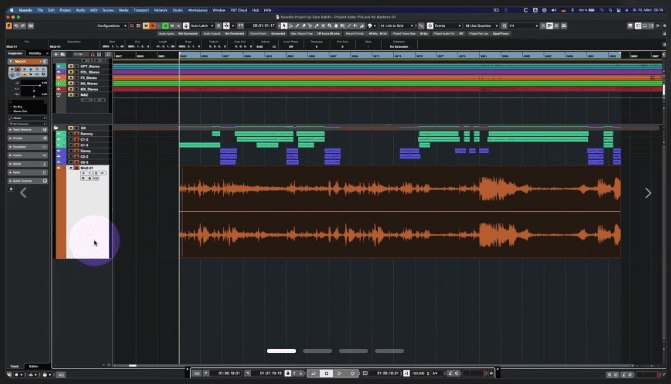Click the highlighted window layout icon
This screenshot has width=671, height=384.
point(638,26)
